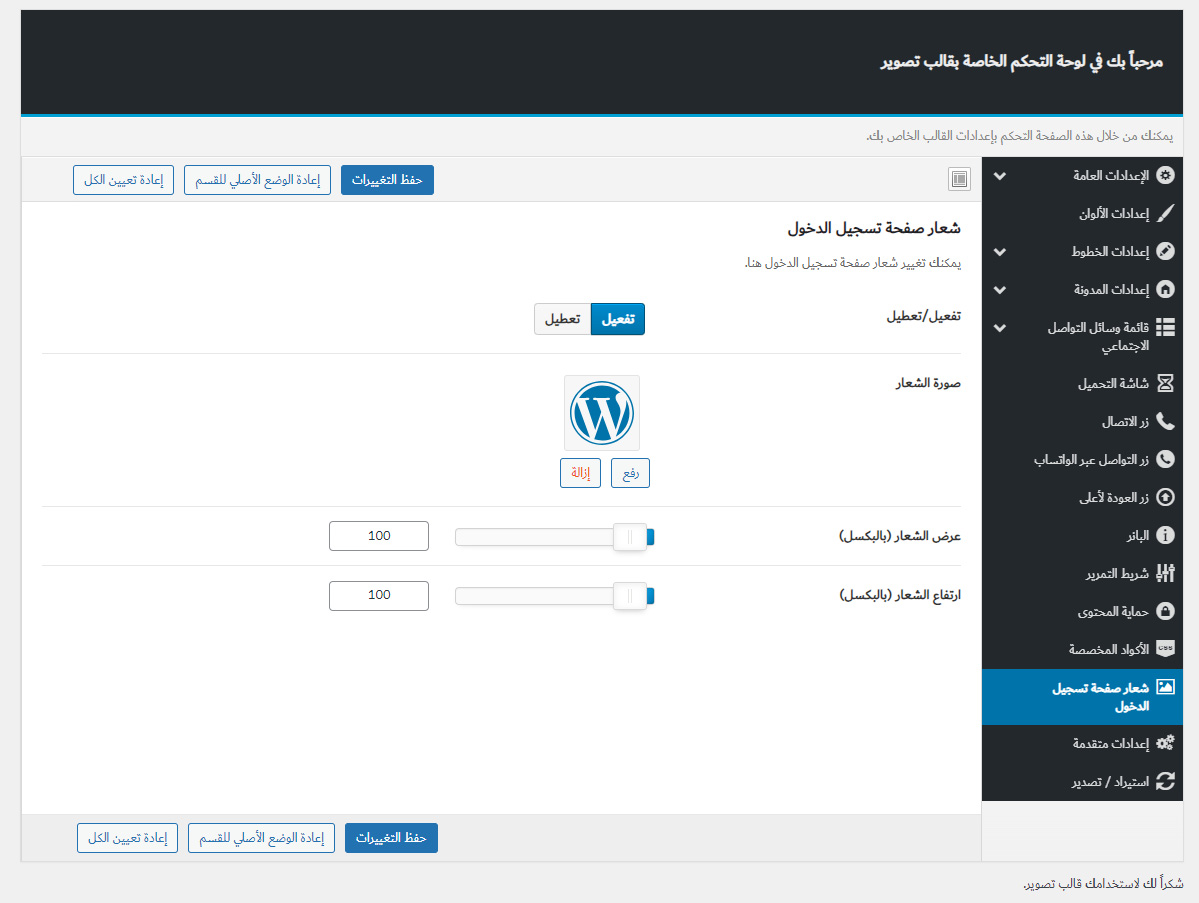Select the Disable (تعطيل) toggle option

tap(562, 319)
